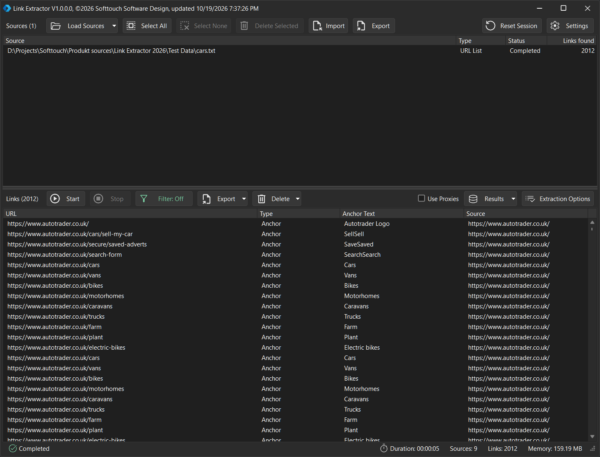Image resolution: width=600 pixels, height=457 pixels.
Task: Click the SearchSearch anchor text cell
Action: tap(362, 255)
